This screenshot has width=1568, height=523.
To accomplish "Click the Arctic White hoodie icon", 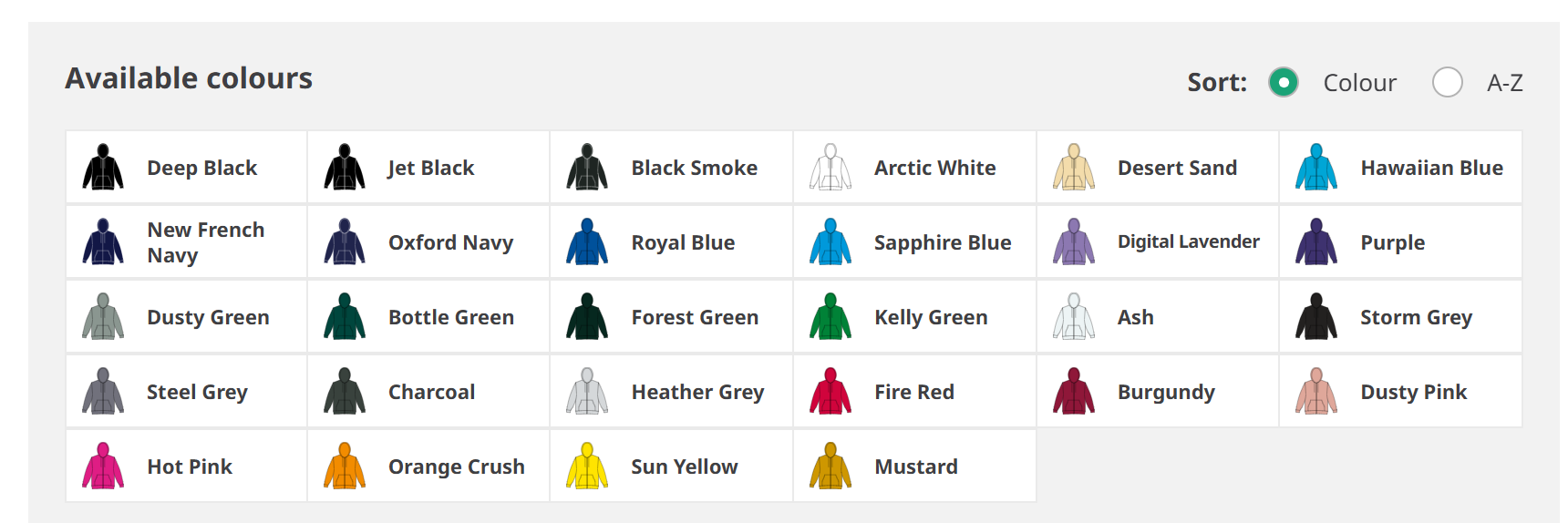I will 830,168.
